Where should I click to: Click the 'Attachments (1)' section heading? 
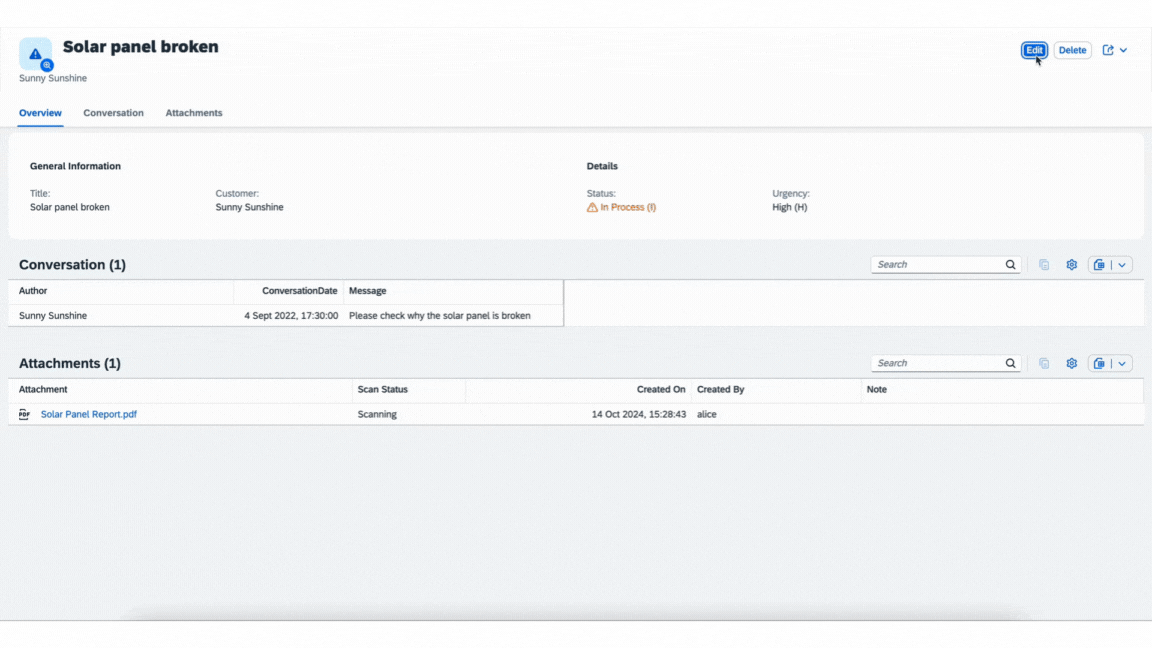[x=70, y=363]
